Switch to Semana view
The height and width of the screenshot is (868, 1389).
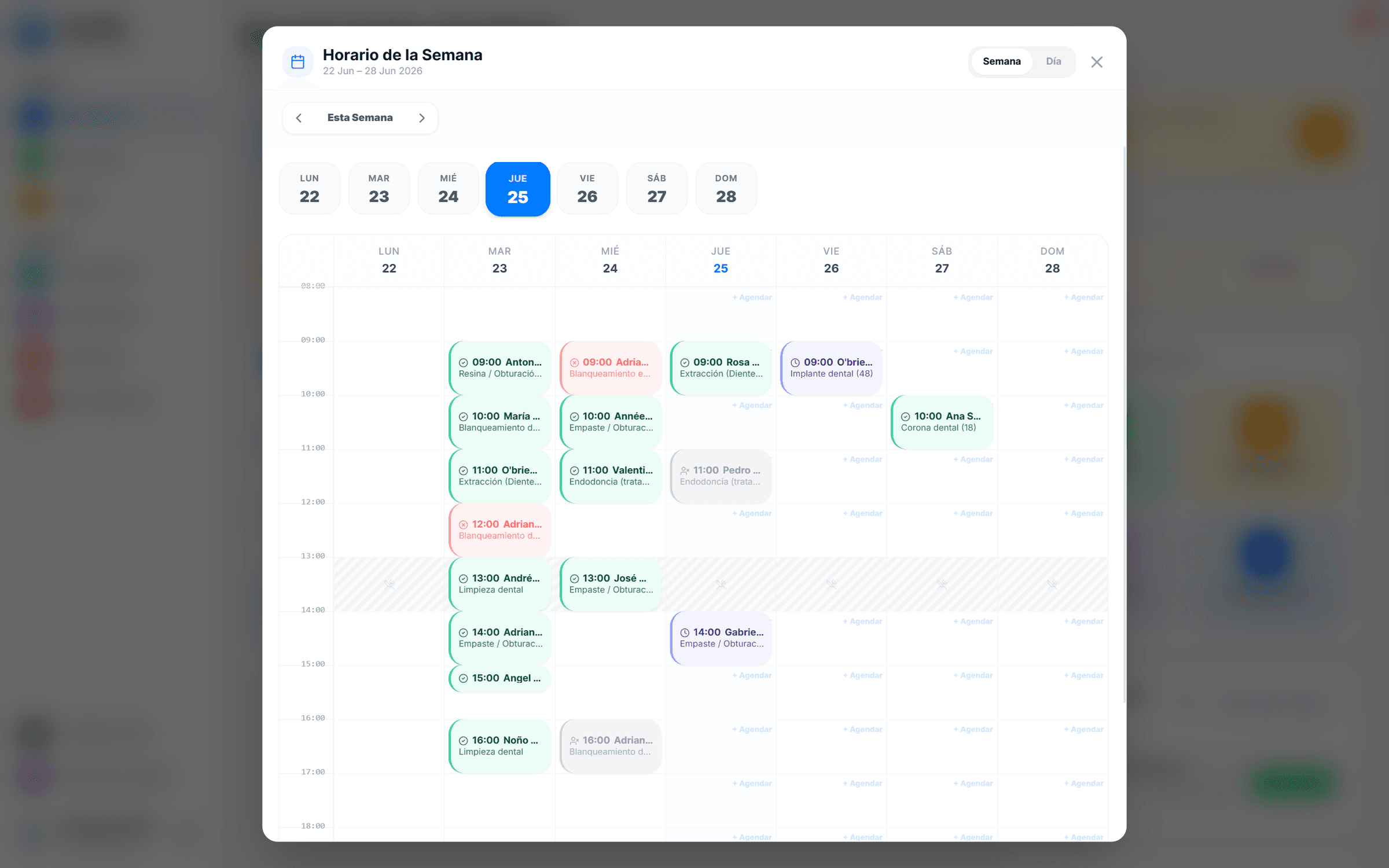[1002, 61]
